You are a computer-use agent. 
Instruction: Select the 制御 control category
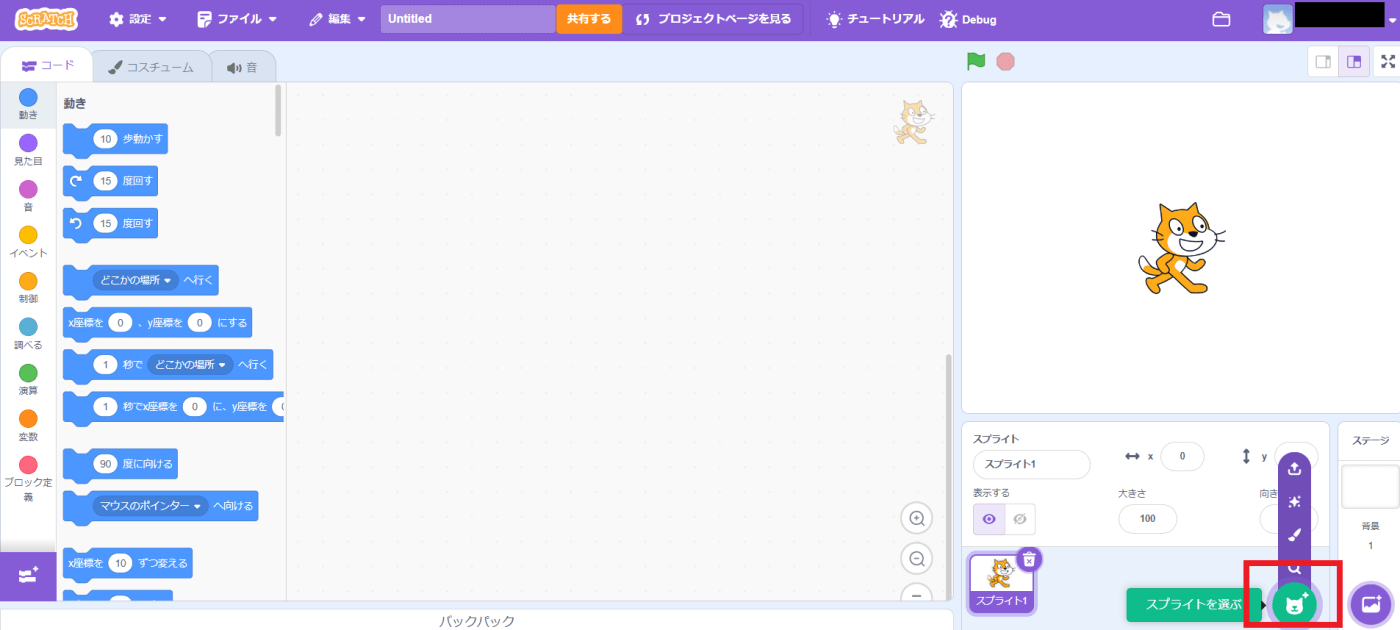28,288
